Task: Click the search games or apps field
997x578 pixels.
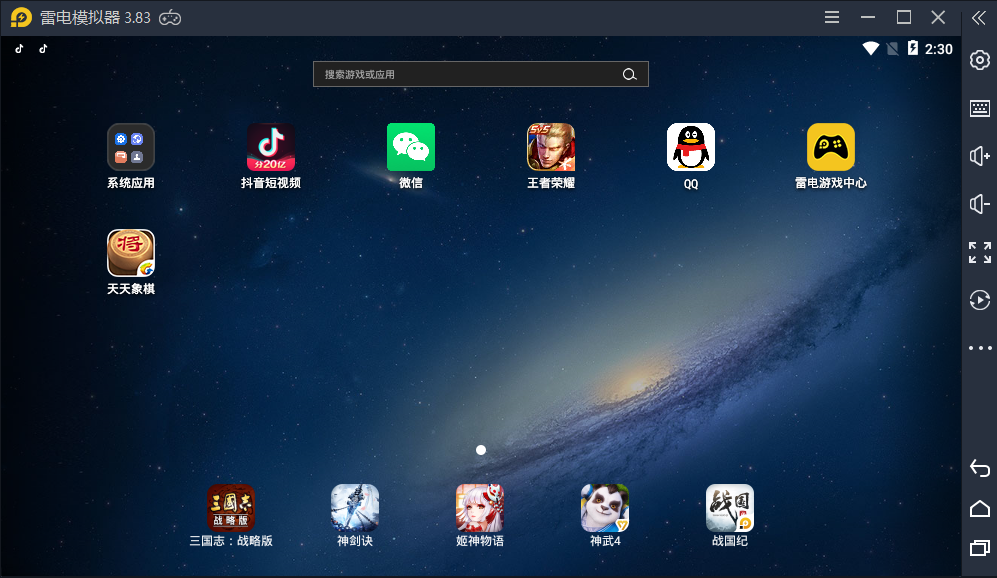Action: (x=465, y=74)
